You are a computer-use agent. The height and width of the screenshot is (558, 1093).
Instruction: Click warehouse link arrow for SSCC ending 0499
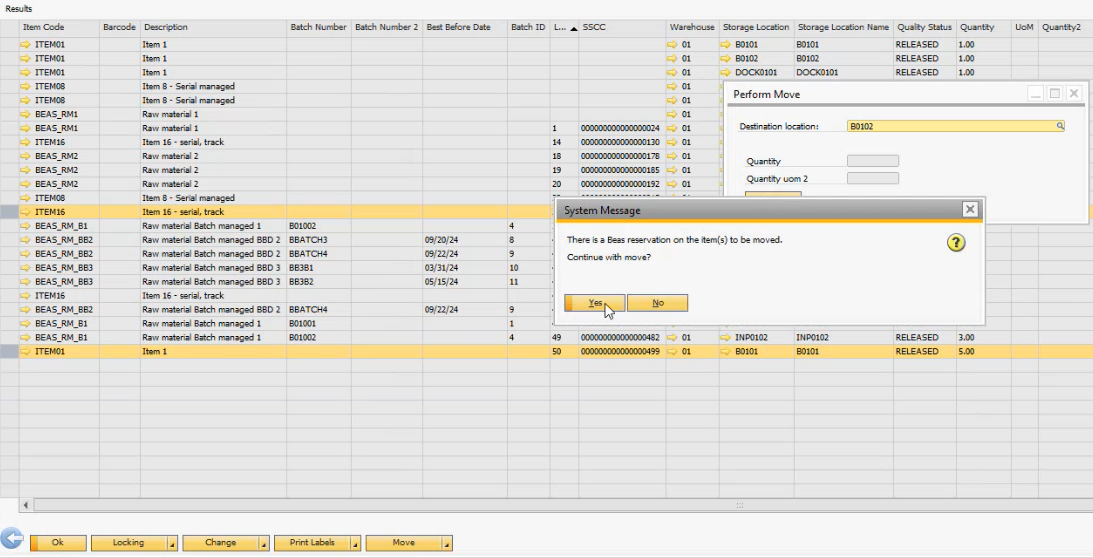pyautogui.click(x=672, y=352)
